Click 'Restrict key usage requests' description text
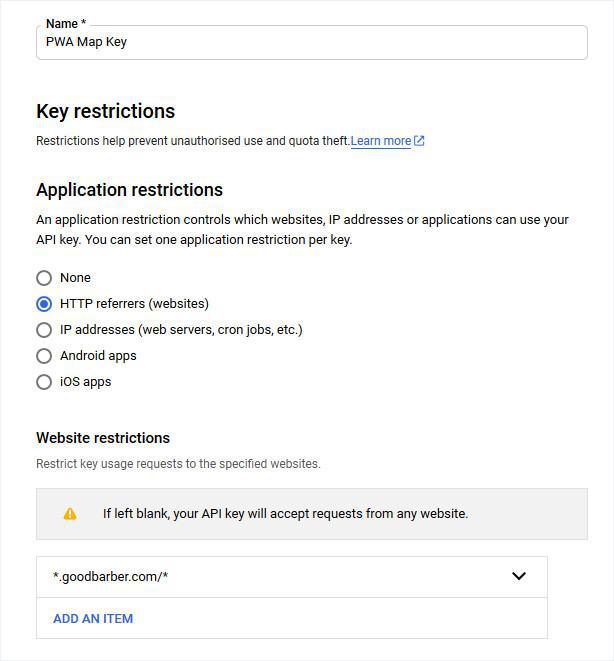The image size is (614, 661). [x=178, y=464]
